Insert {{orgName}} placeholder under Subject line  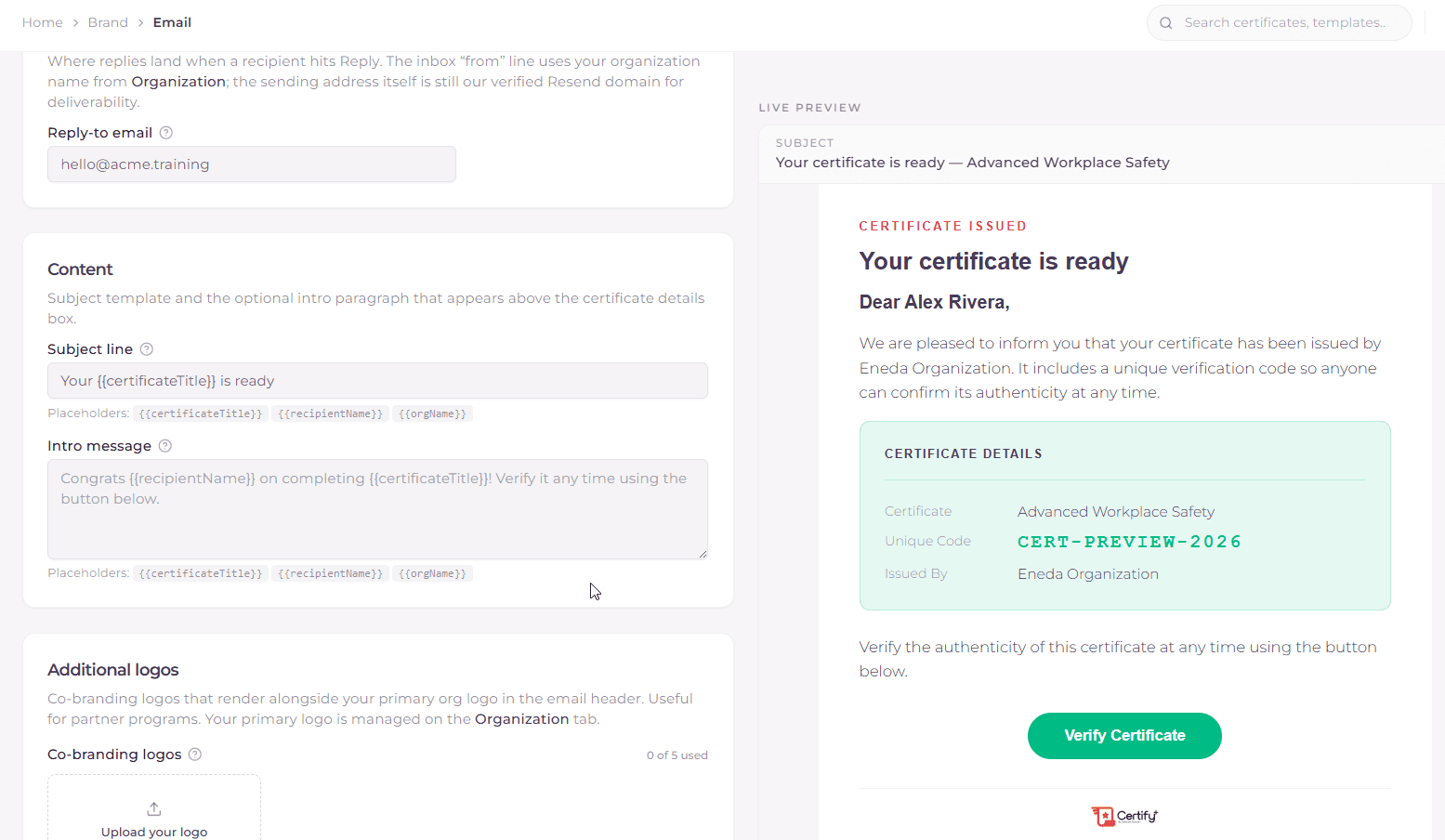[432, 413]
